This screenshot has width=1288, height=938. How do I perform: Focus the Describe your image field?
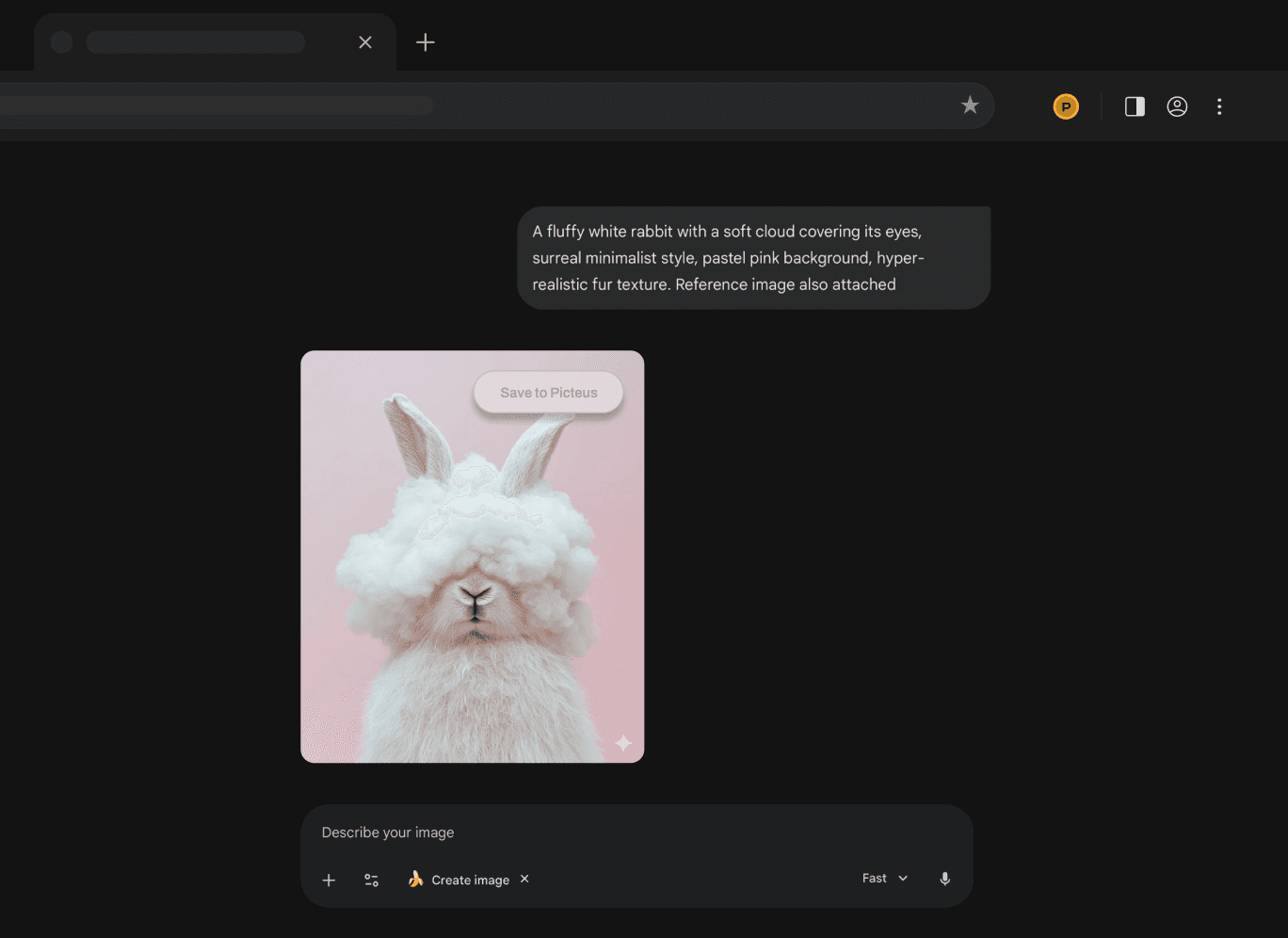636,833
